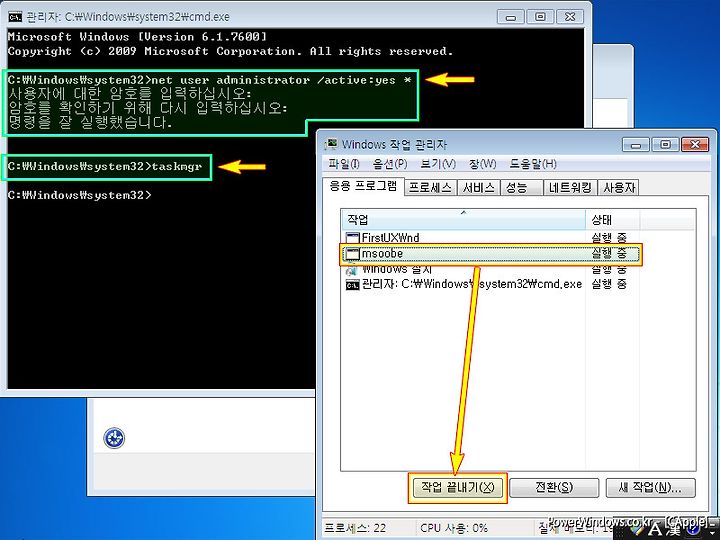Select the FirstUXWnd task row
The height and width of the screenshot is (540, 720).
491,238
